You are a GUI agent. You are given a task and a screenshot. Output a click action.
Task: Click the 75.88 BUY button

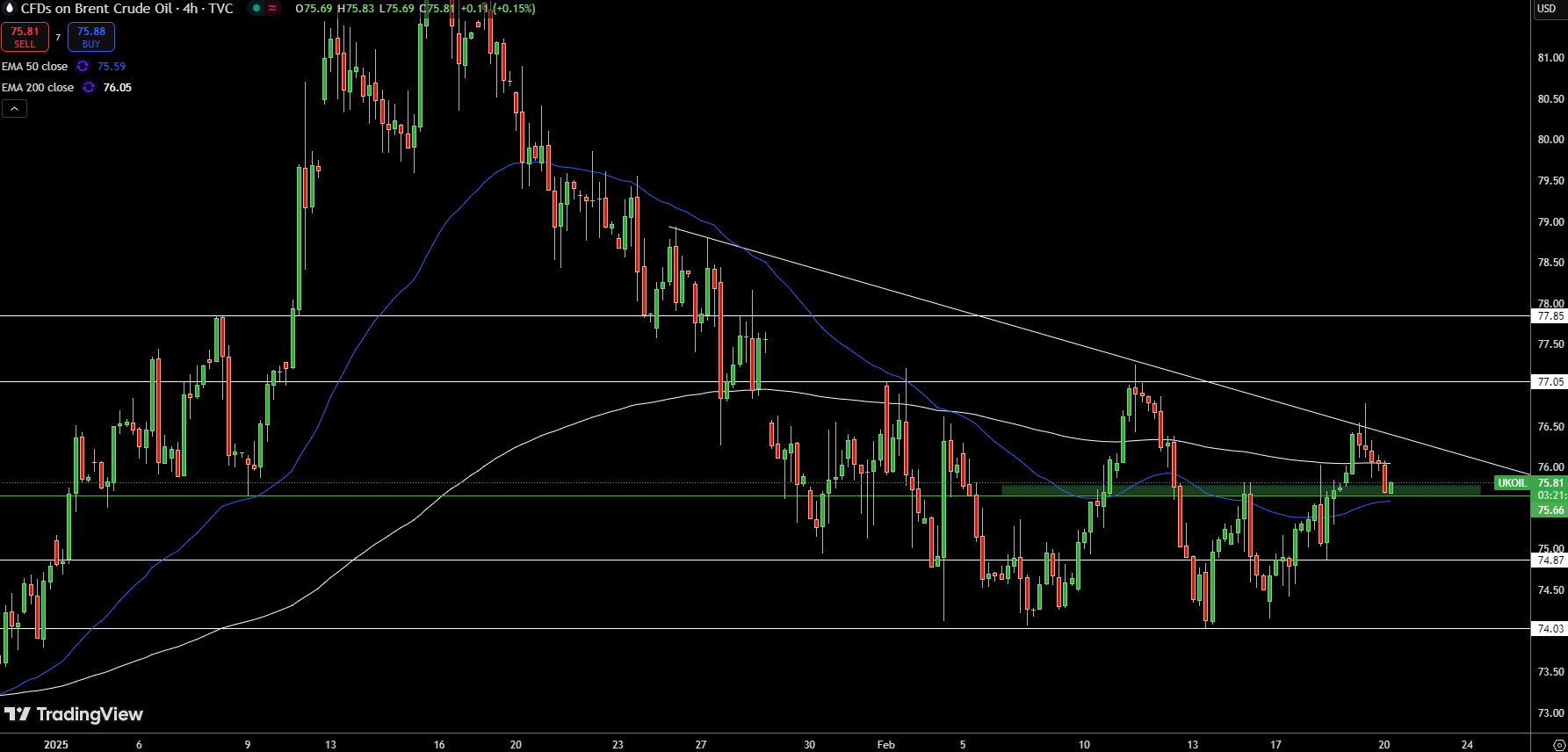tap(91, 37)
